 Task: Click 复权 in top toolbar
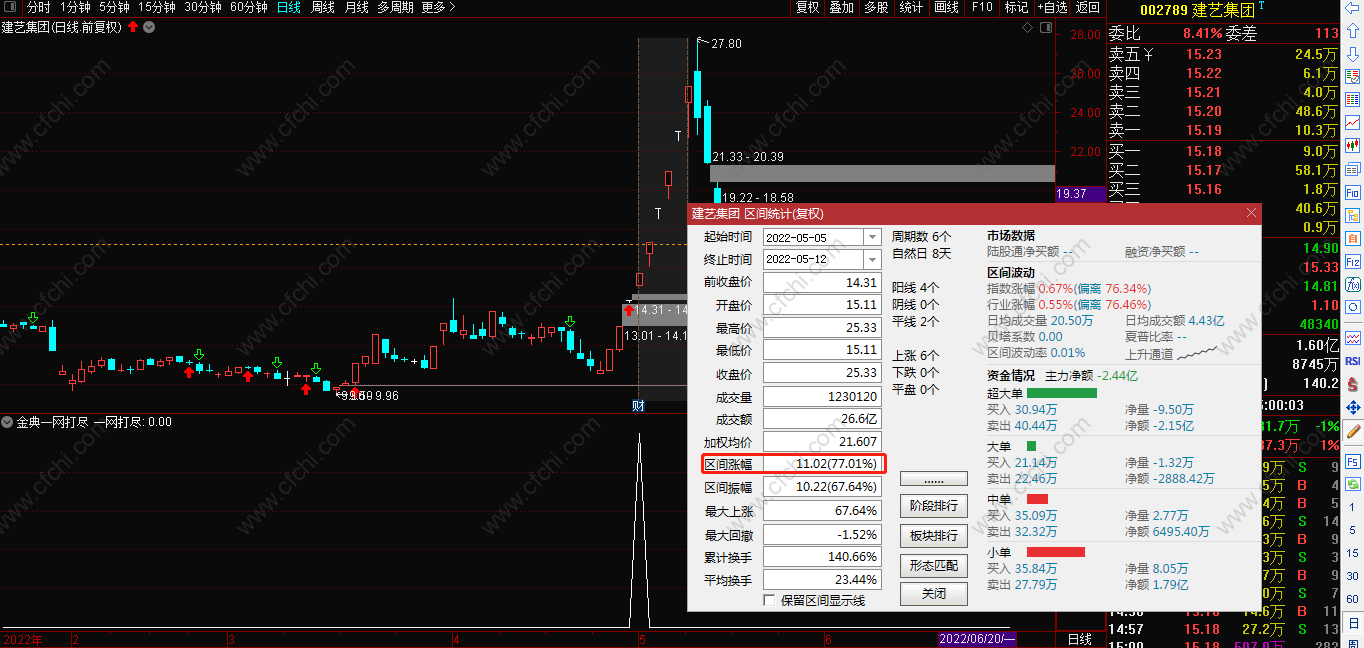pos(807,7)
